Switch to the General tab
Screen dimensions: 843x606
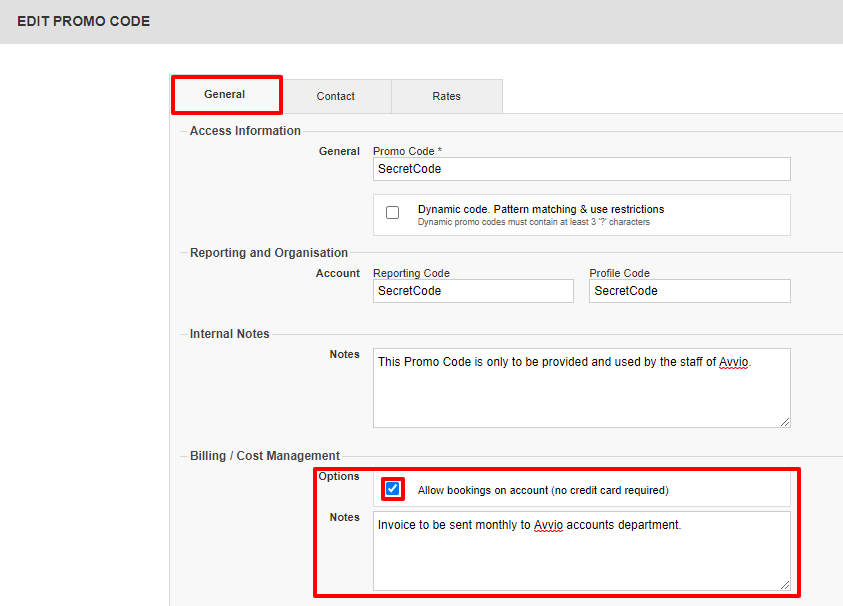[x=227, y=95]
